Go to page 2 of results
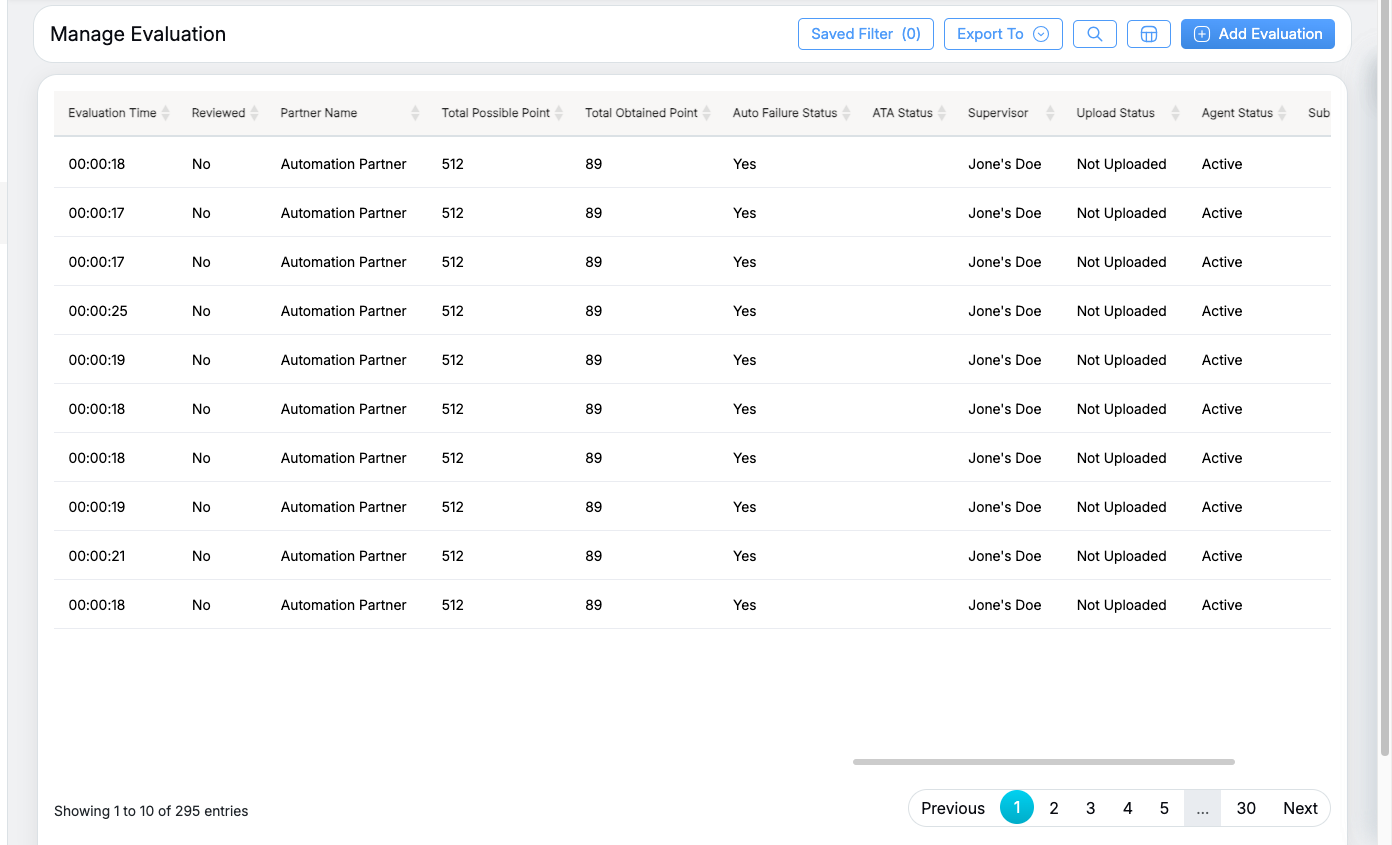Image resolution: width=1392 pixels, height=845 pixels. click(x=1053, y=808)
